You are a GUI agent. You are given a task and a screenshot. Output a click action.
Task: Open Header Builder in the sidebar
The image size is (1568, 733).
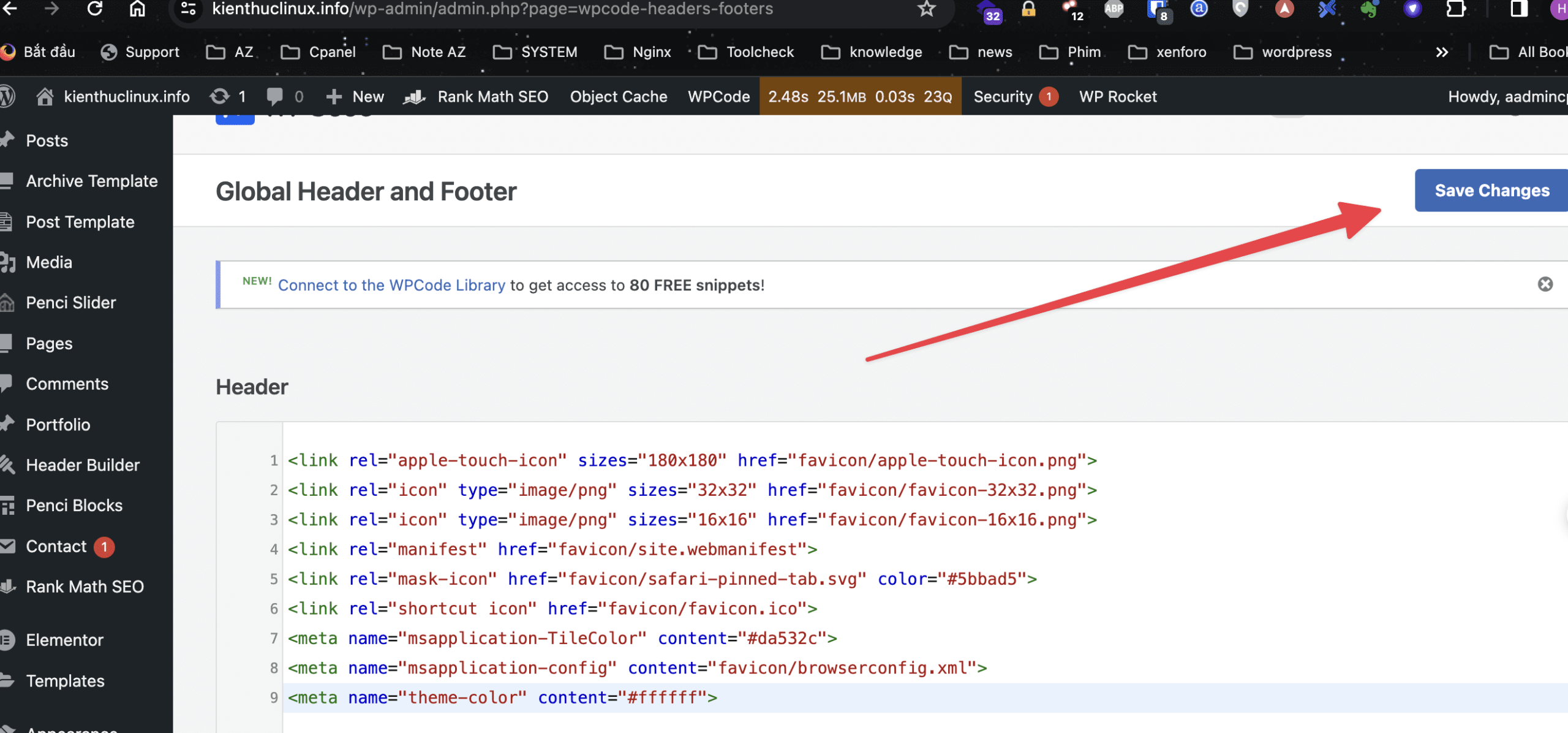[x=82, y=465]
